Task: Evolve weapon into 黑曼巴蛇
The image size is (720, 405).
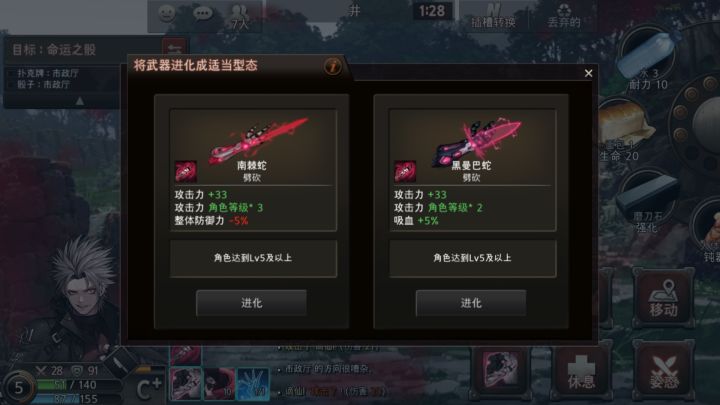Action: tap(471, 303)
